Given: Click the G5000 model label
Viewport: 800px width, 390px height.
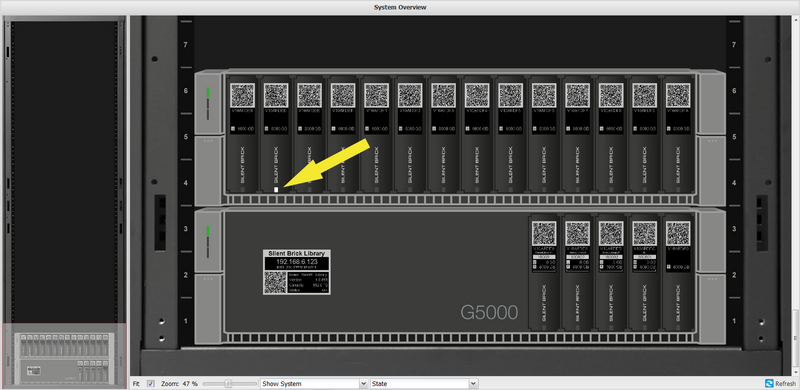Looking at the screenshot, I should (489, 312).
